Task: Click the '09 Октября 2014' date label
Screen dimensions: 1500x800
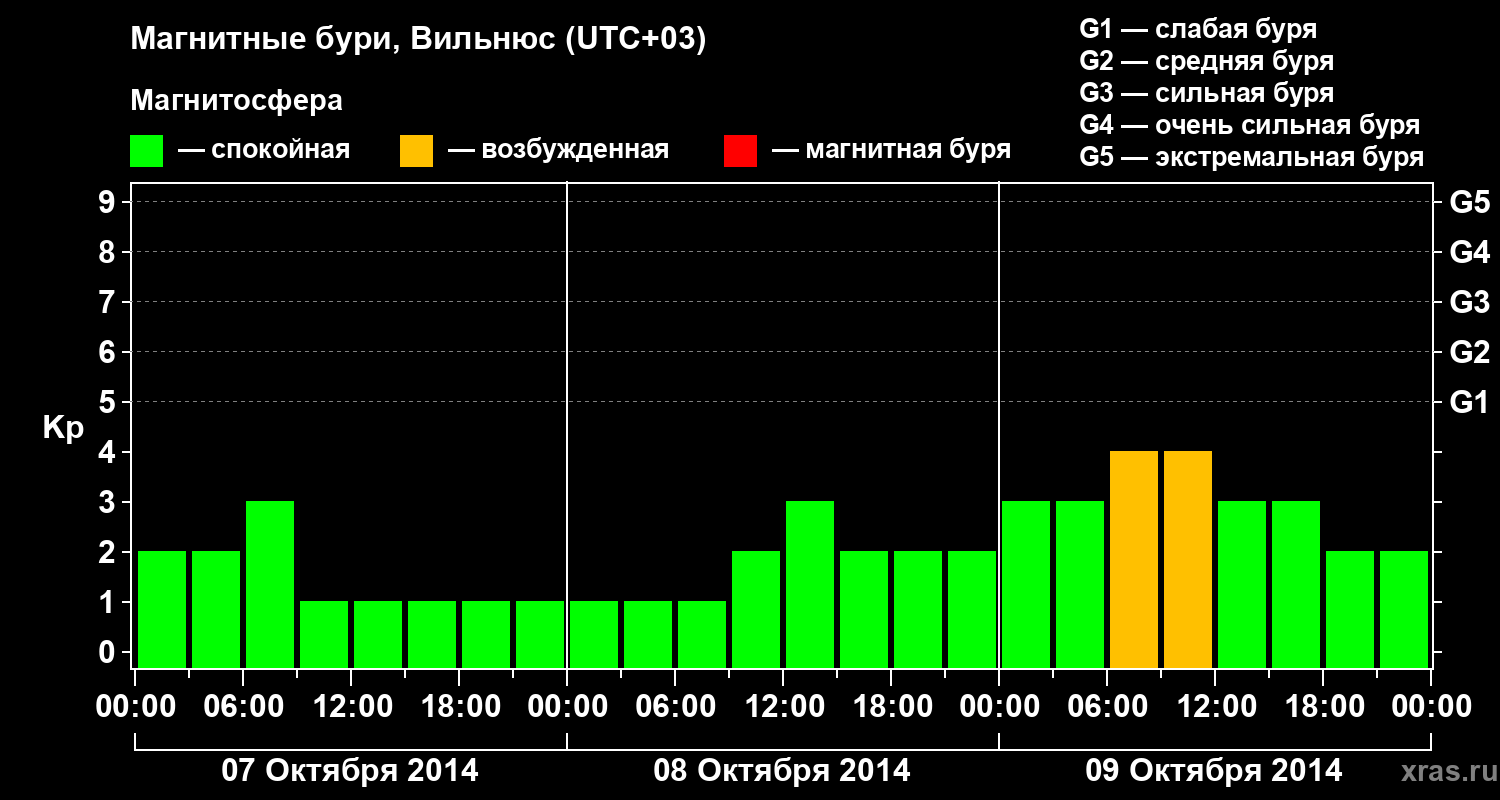Action: [1214, 771]
